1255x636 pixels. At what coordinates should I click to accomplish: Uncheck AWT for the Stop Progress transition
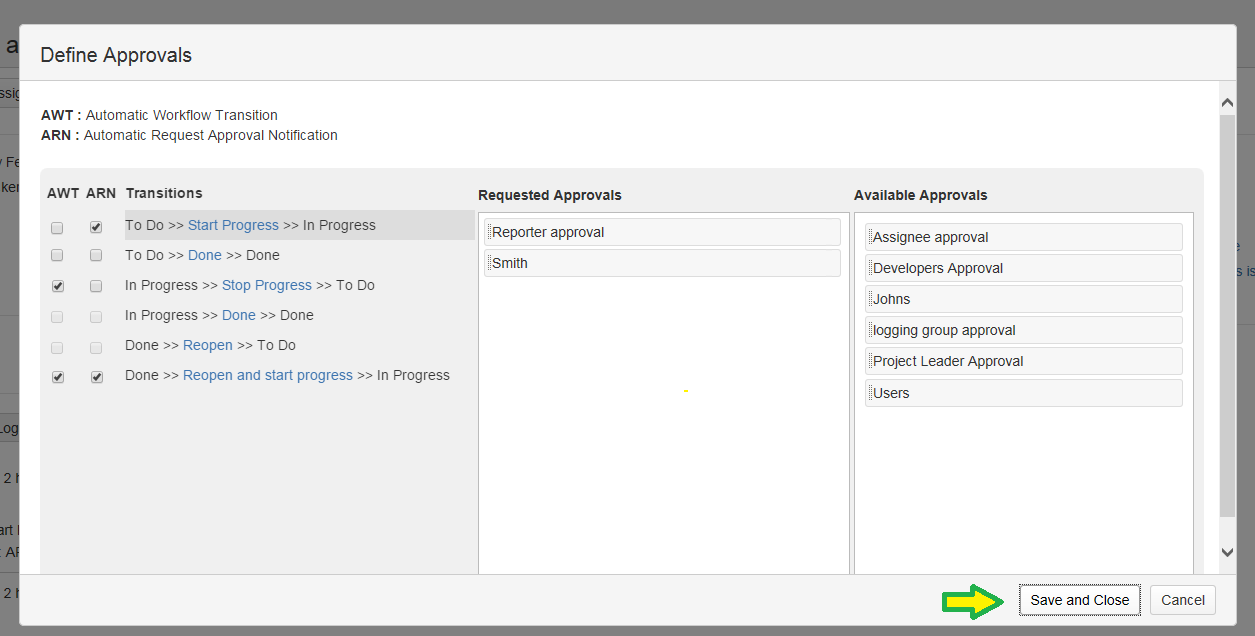[58, 286]
